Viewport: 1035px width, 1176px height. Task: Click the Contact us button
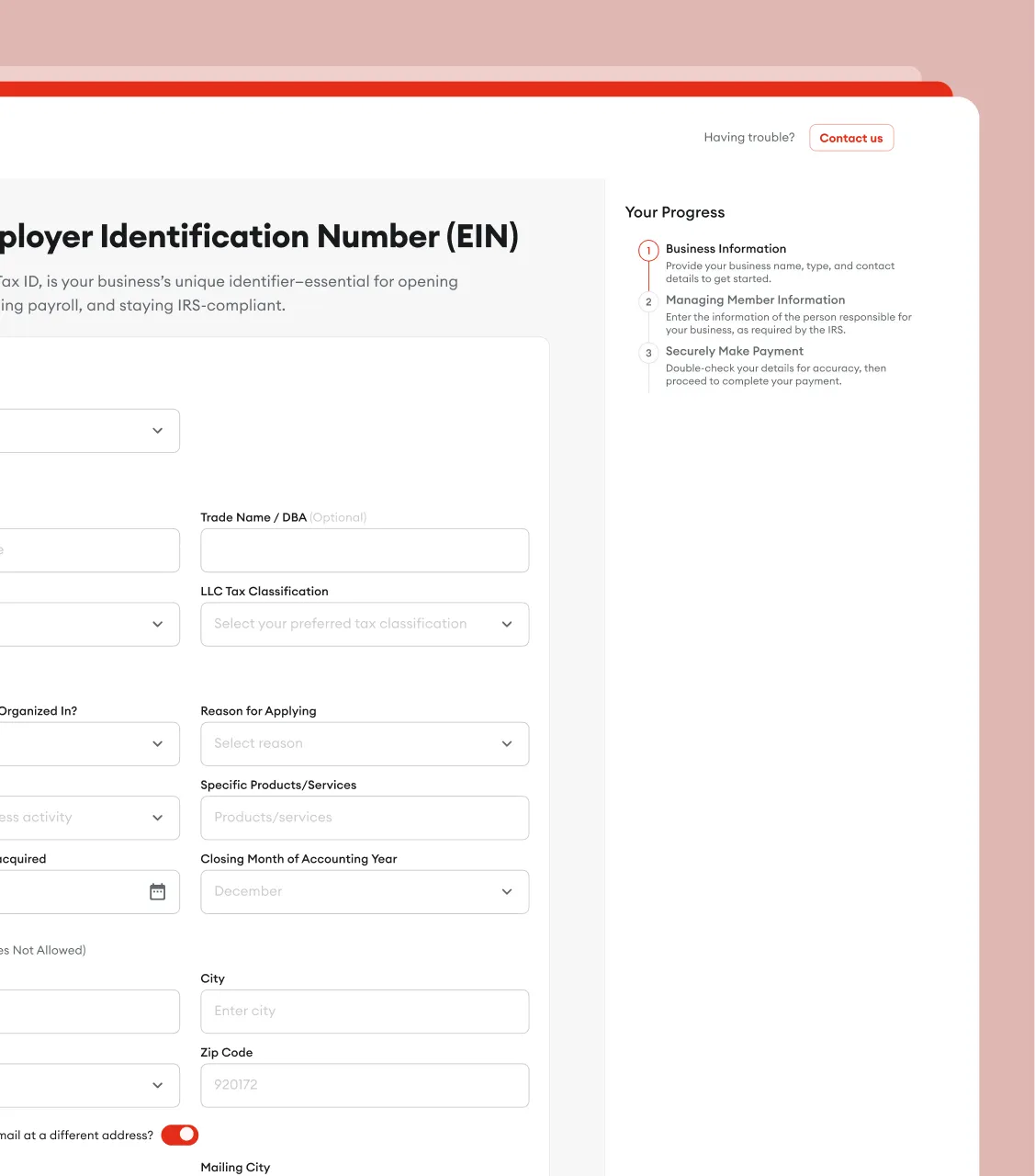pyautogui.click(x=851, y=138)
